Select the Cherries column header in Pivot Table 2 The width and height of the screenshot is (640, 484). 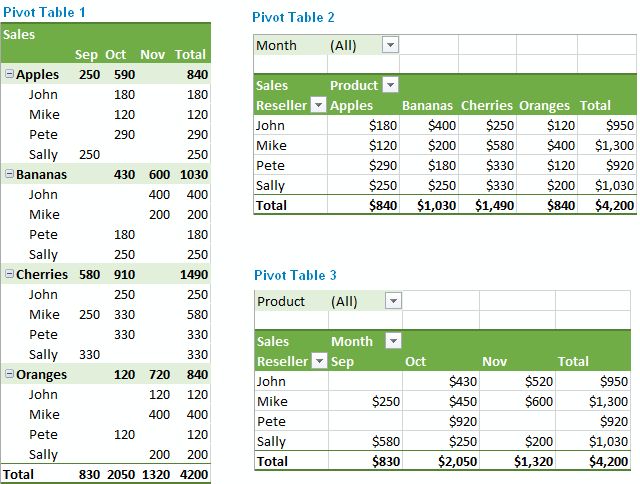click(487, 105)
